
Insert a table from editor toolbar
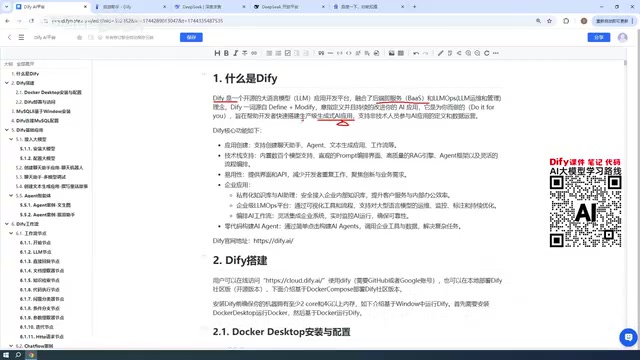401,53
